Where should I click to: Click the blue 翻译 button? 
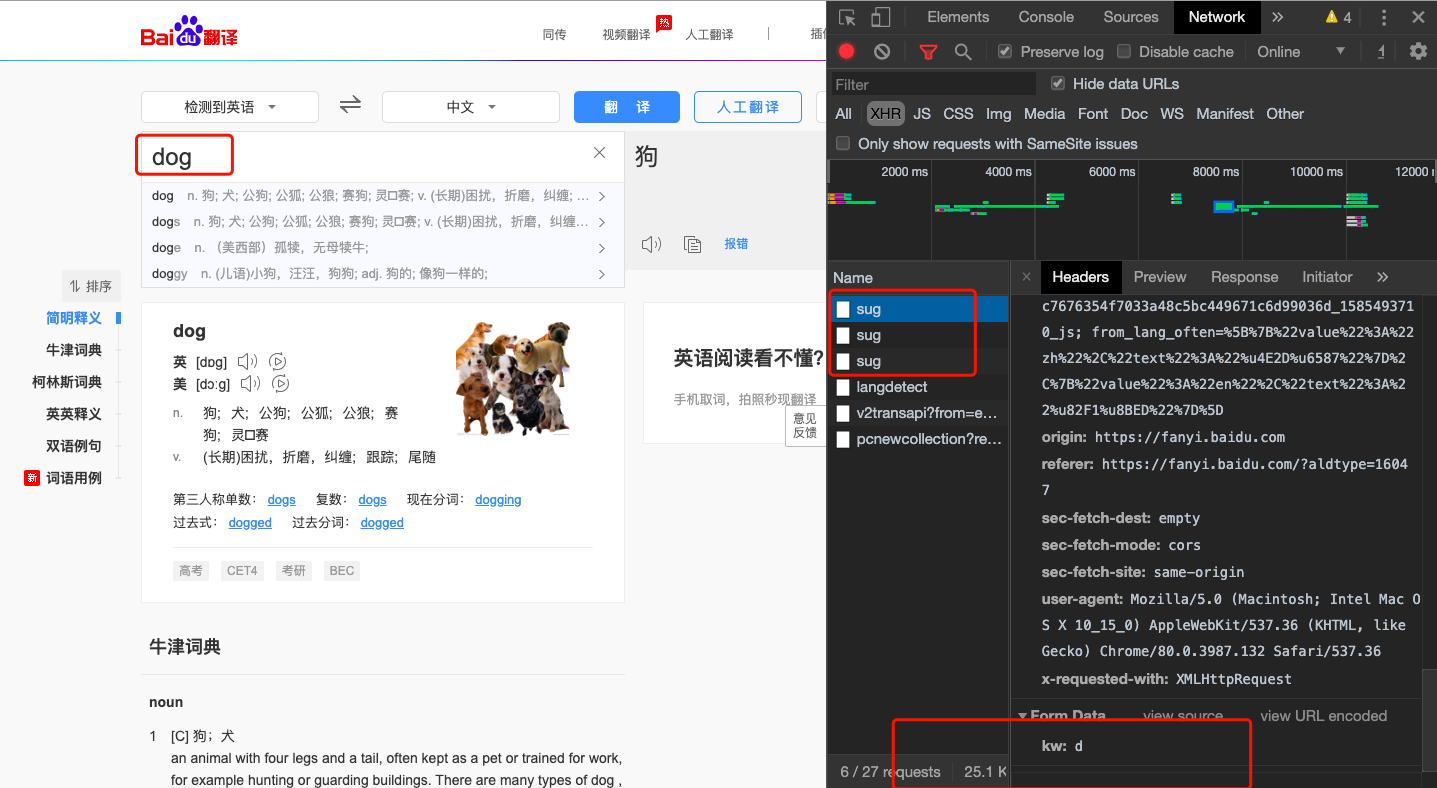[x=626, y=106]
